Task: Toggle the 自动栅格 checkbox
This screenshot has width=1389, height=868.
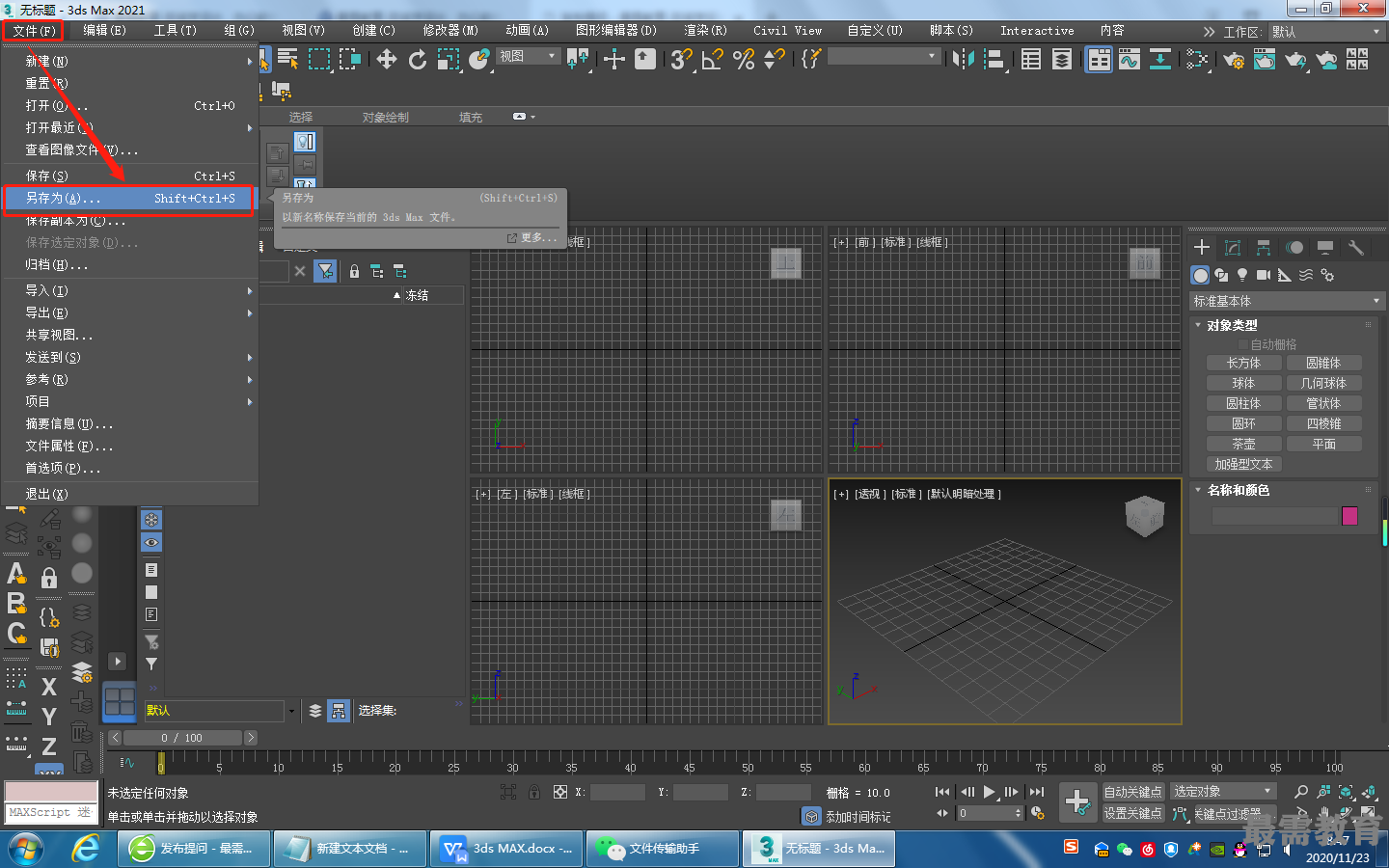Action: (x=1243, y=344)
